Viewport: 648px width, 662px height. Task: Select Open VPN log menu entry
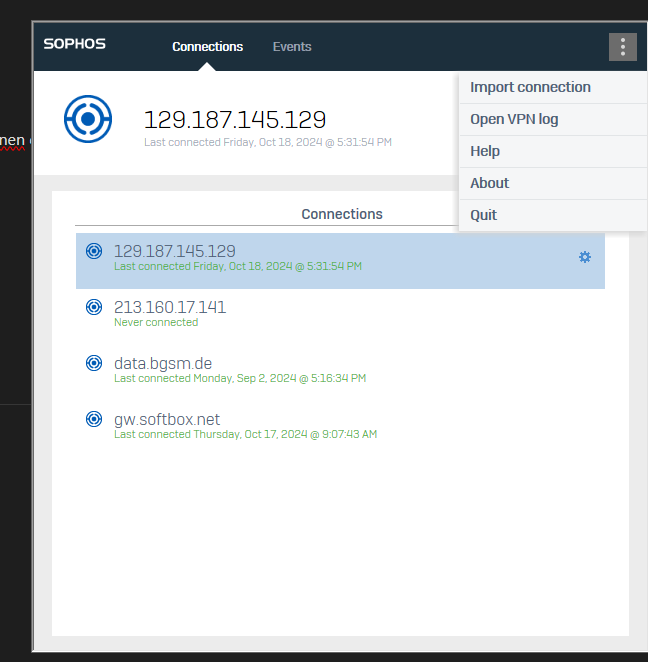coord(514,119)
